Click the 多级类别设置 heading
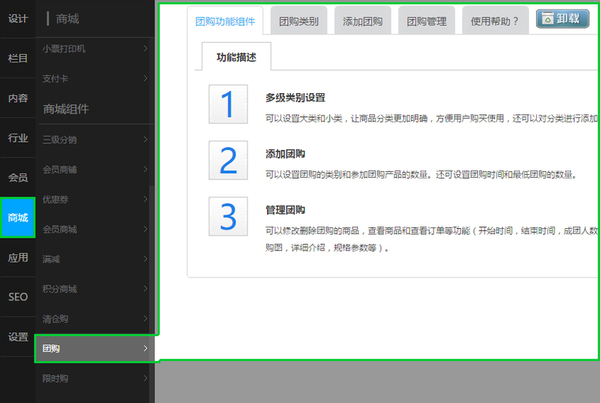600x403 pixels. [x=295, y=98]
